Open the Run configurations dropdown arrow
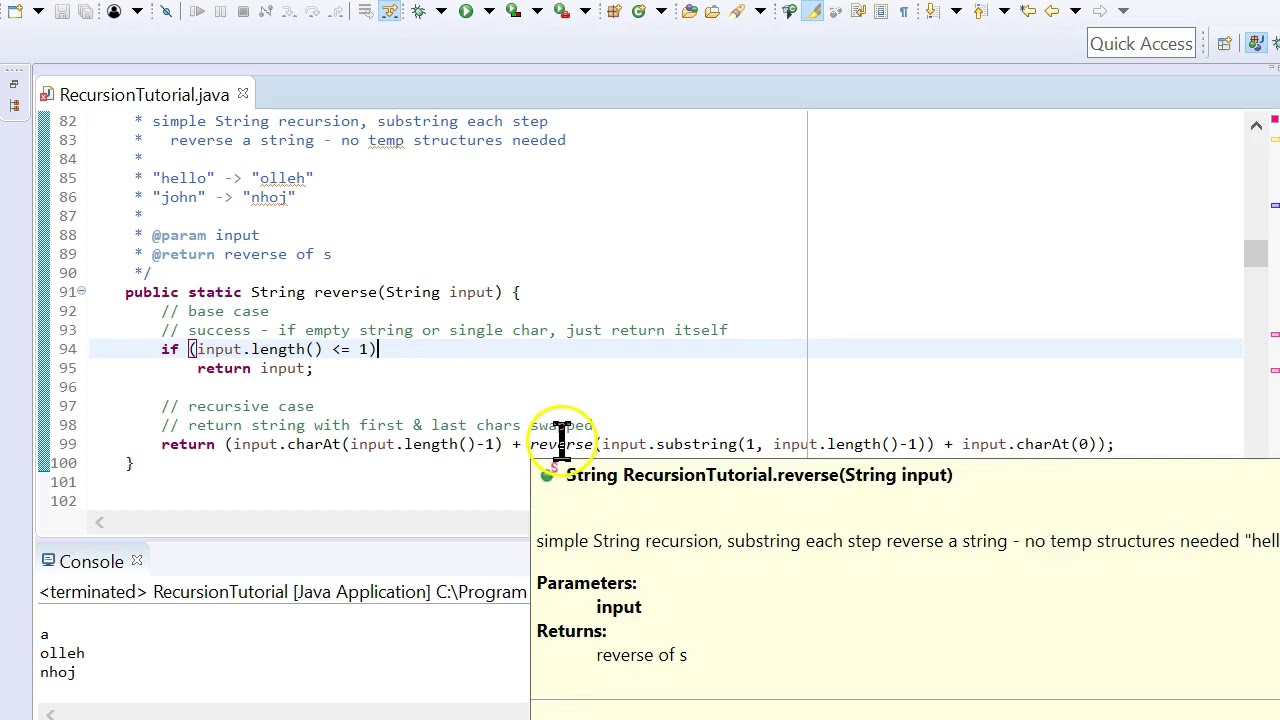The width and height of the screenshot is (1280, 720). tap(489, 11)
